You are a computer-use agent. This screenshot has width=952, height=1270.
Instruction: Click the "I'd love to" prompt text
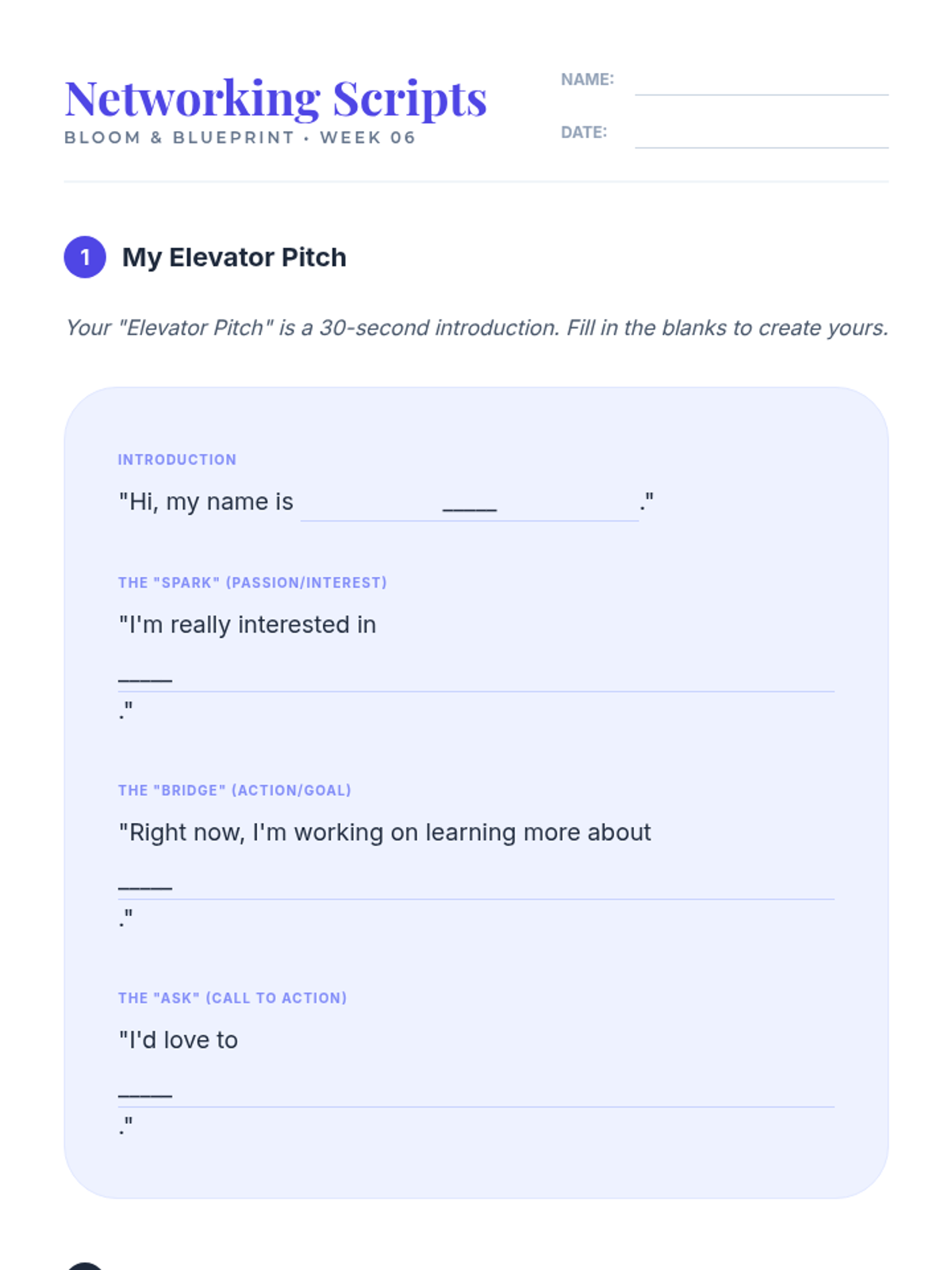(178, 1040)
